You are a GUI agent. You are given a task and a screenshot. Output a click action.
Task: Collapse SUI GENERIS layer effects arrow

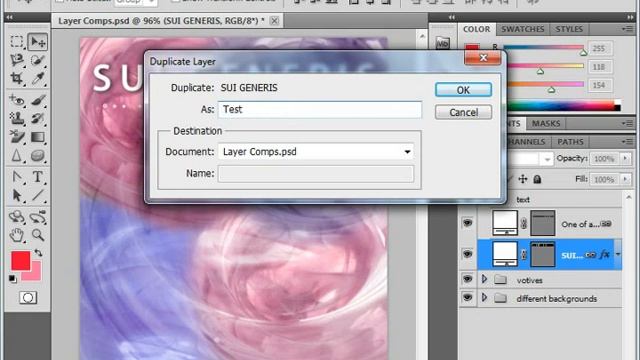(618, 254)
